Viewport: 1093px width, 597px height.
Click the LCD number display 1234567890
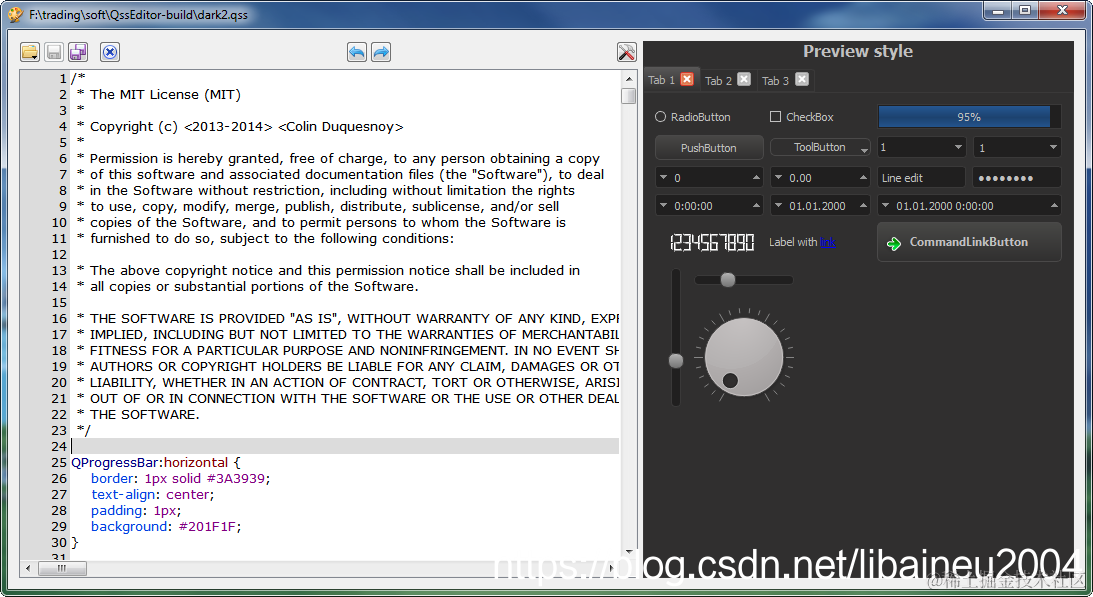(x=712, y=242)
